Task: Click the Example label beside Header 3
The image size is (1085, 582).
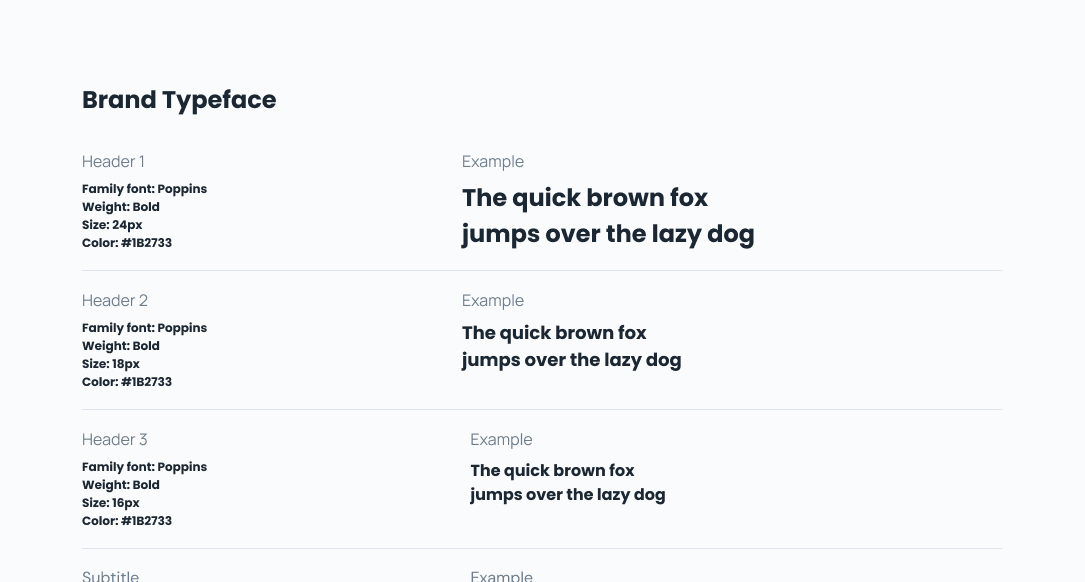Action: [501, 440]
